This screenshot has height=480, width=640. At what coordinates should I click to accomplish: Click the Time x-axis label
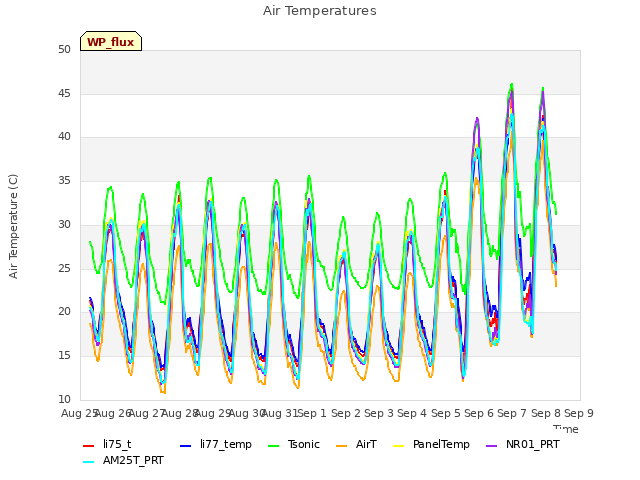[566, 429]
